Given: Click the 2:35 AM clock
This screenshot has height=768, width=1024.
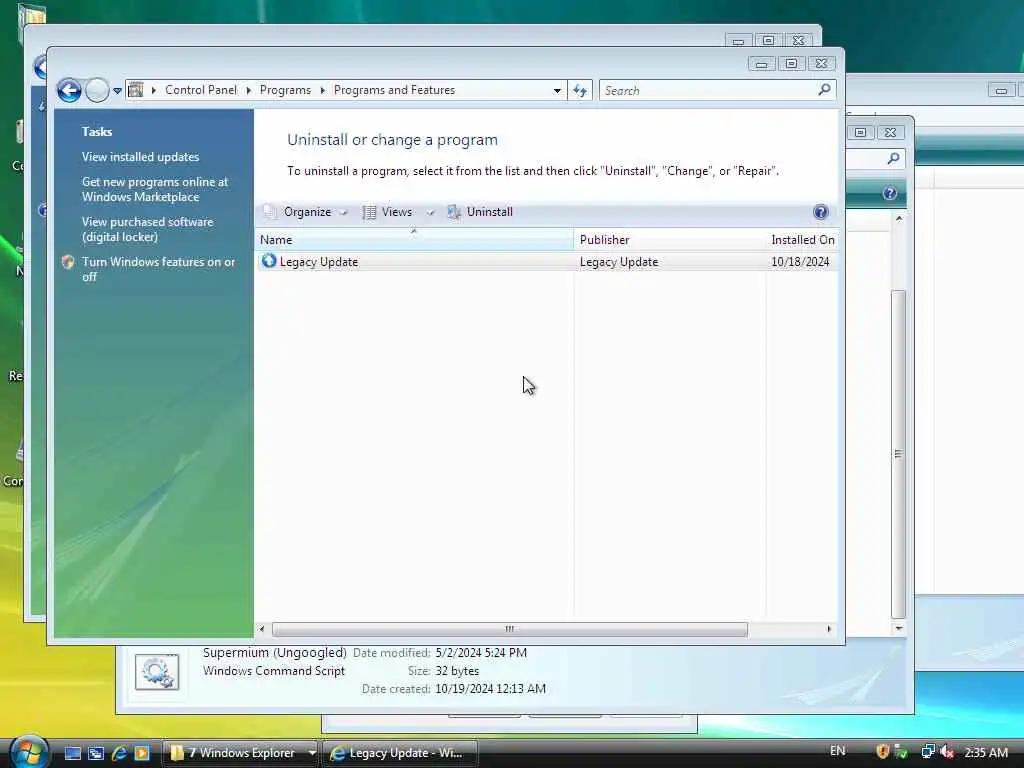Looking at the screenshot, I should tap(986, 752).
